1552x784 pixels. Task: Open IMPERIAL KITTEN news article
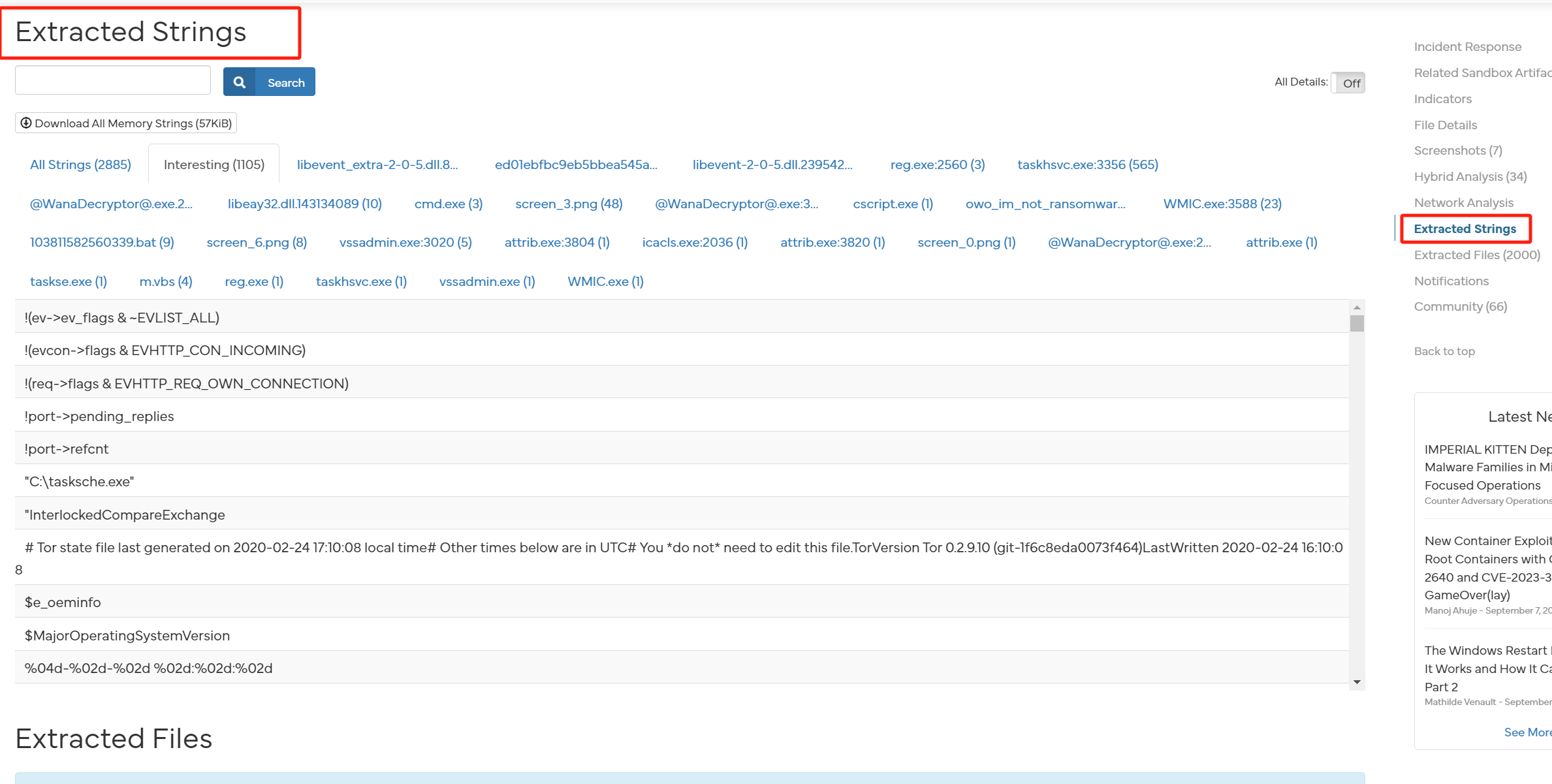coord(1488,467)
